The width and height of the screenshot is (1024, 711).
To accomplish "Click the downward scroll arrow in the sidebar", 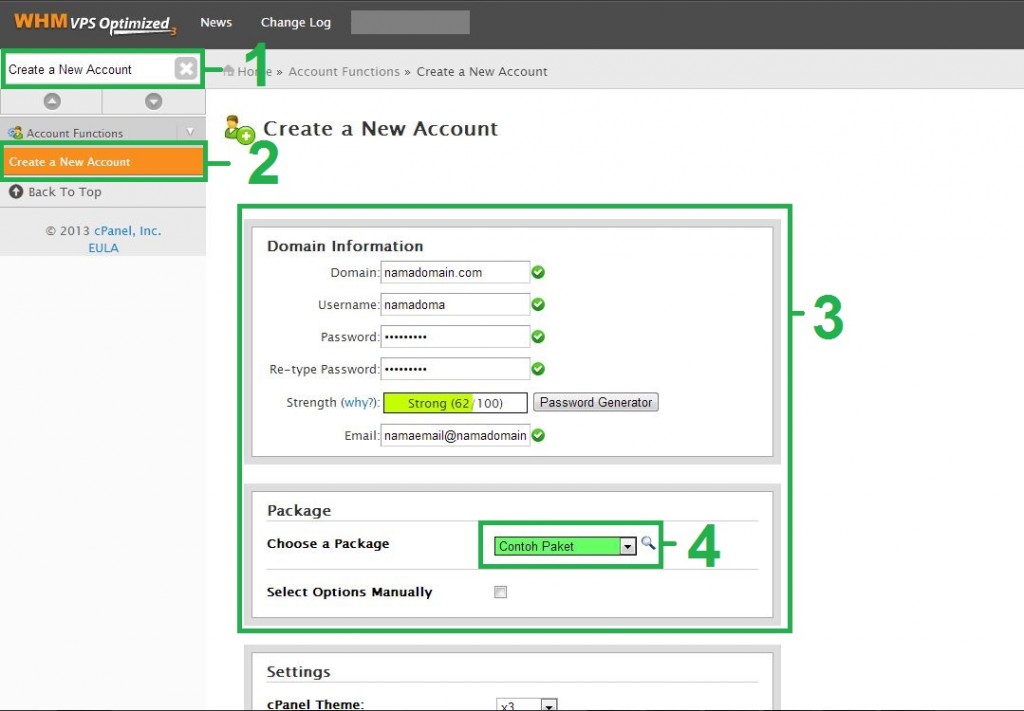I will (x=153, y=100).
